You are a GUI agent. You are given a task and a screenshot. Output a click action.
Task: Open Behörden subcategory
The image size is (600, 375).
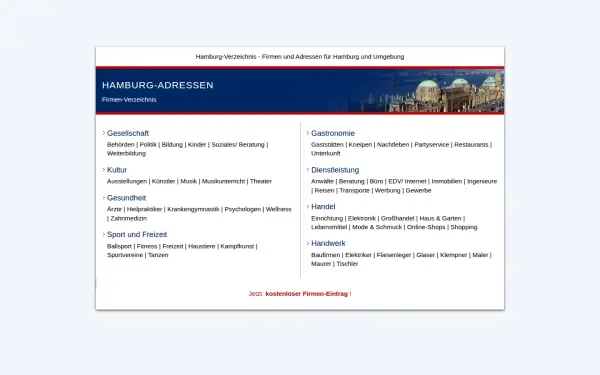pyautogui.click(x=121, y=145)
